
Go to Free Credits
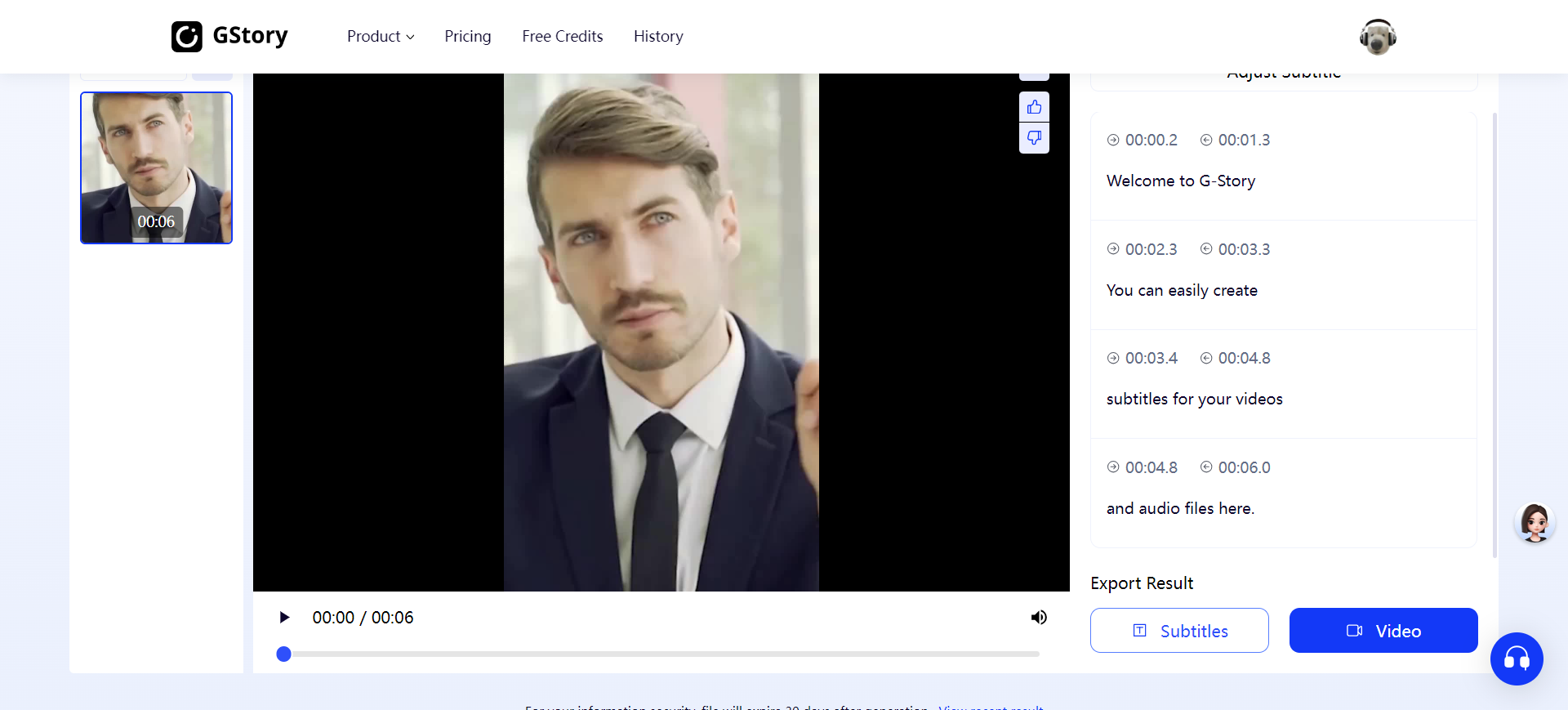563,37
